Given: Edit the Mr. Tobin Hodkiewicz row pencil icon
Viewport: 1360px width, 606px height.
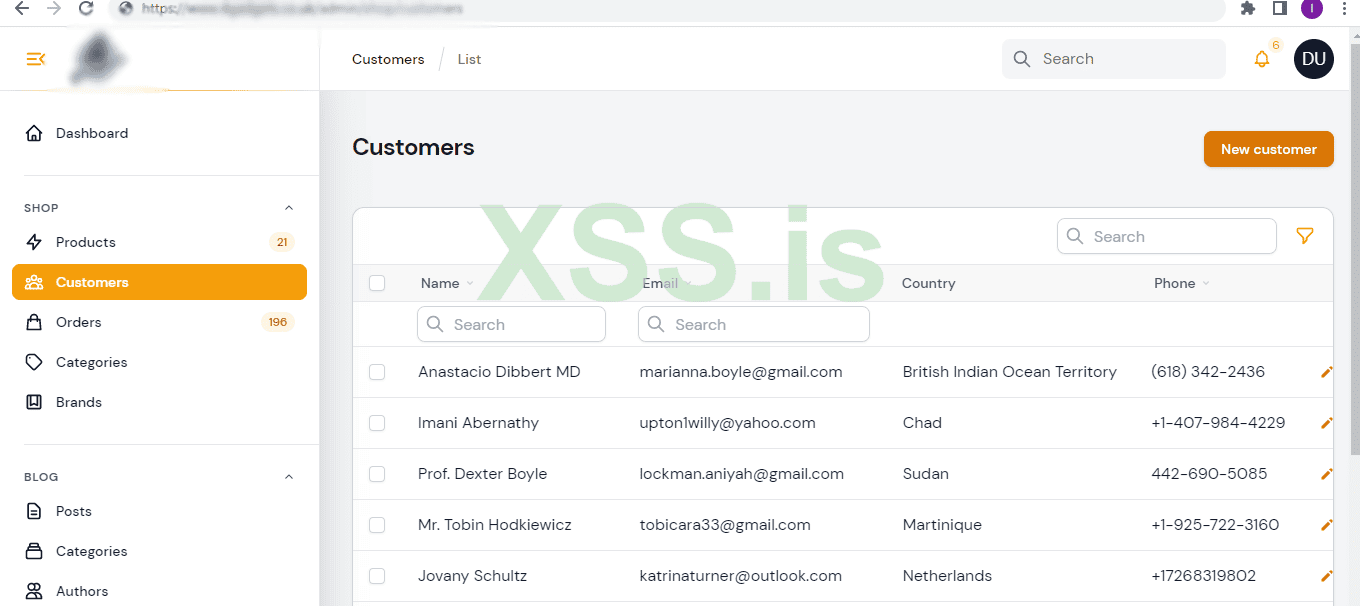Looking at the screenshot, I should 1327,525.
